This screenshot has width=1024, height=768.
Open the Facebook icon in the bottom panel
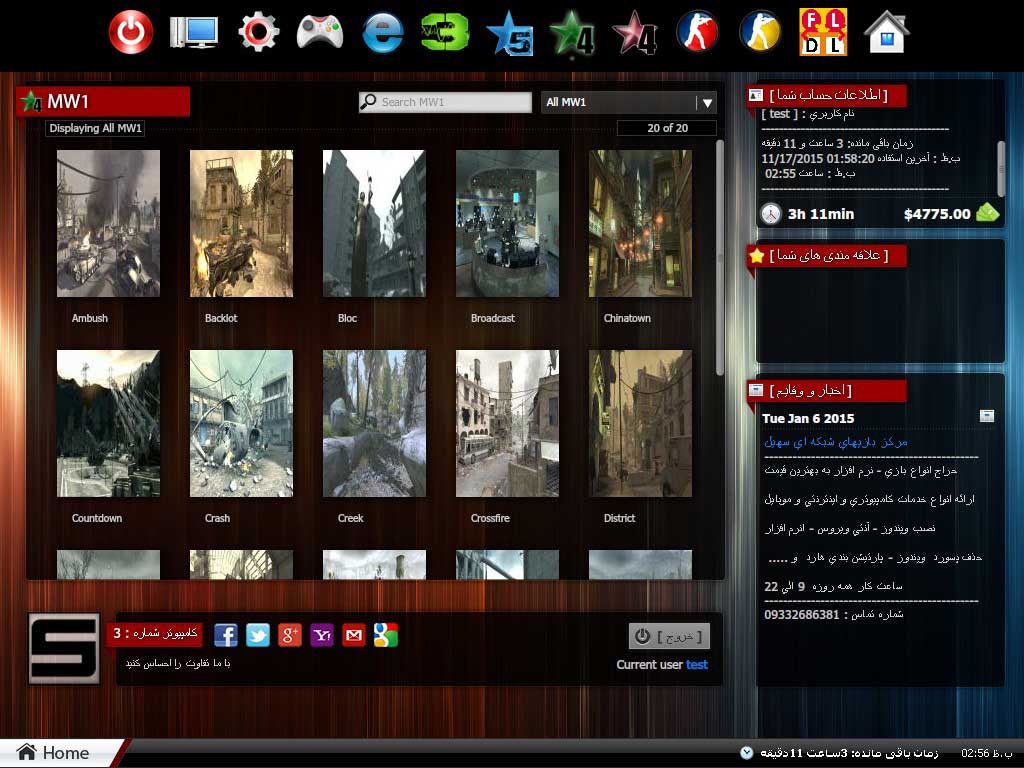point(226,635)
